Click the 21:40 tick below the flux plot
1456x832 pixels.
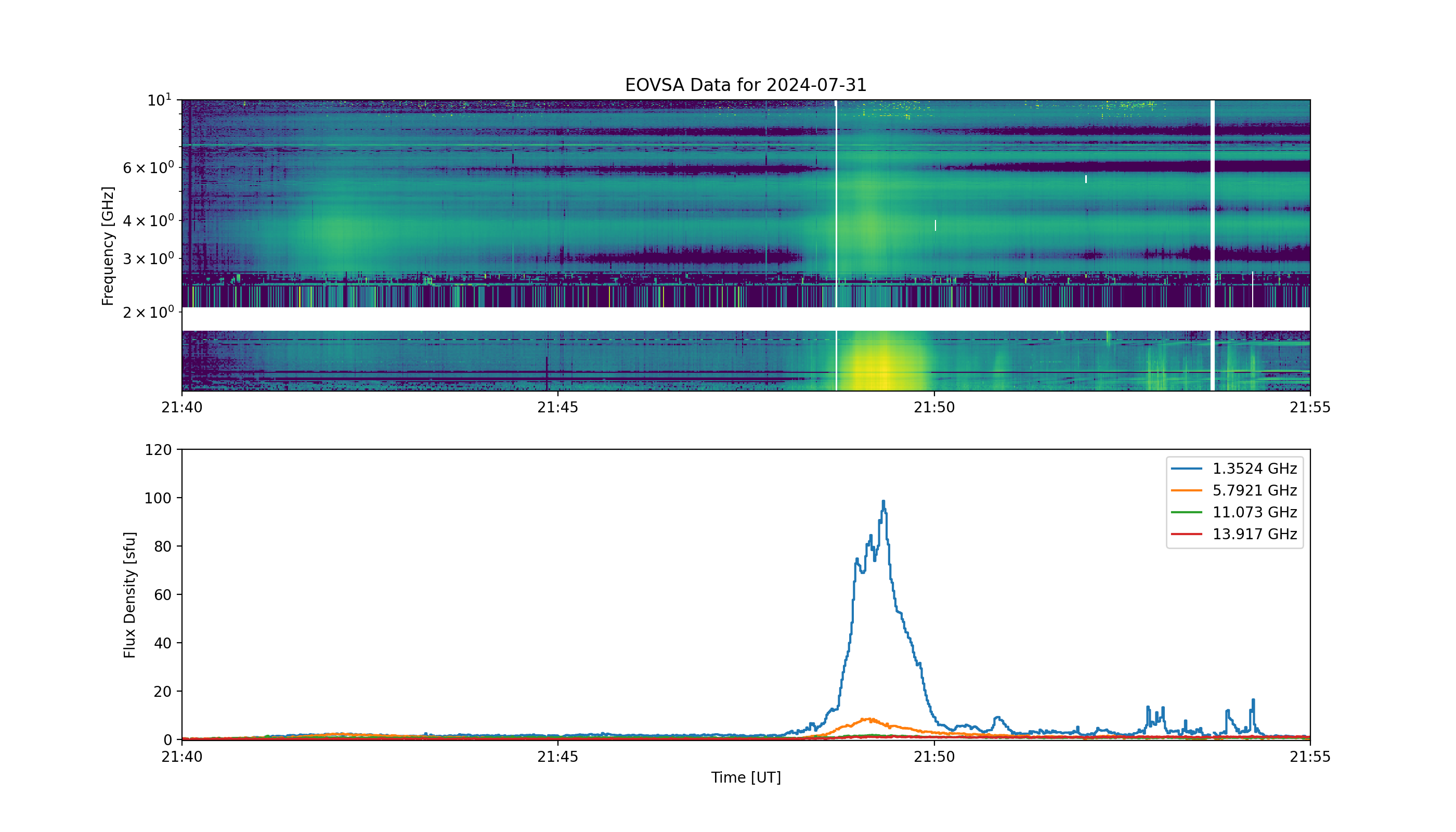point(181,757)
